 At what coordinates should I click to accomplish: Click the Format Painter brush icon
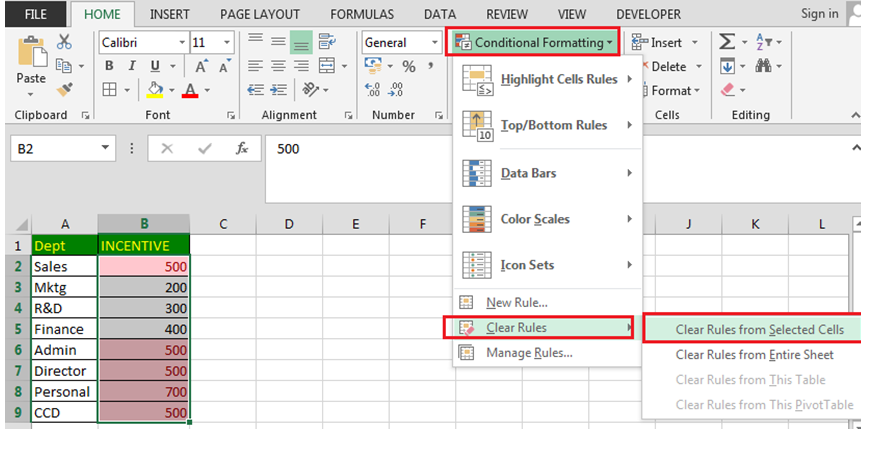coord(64,90)
